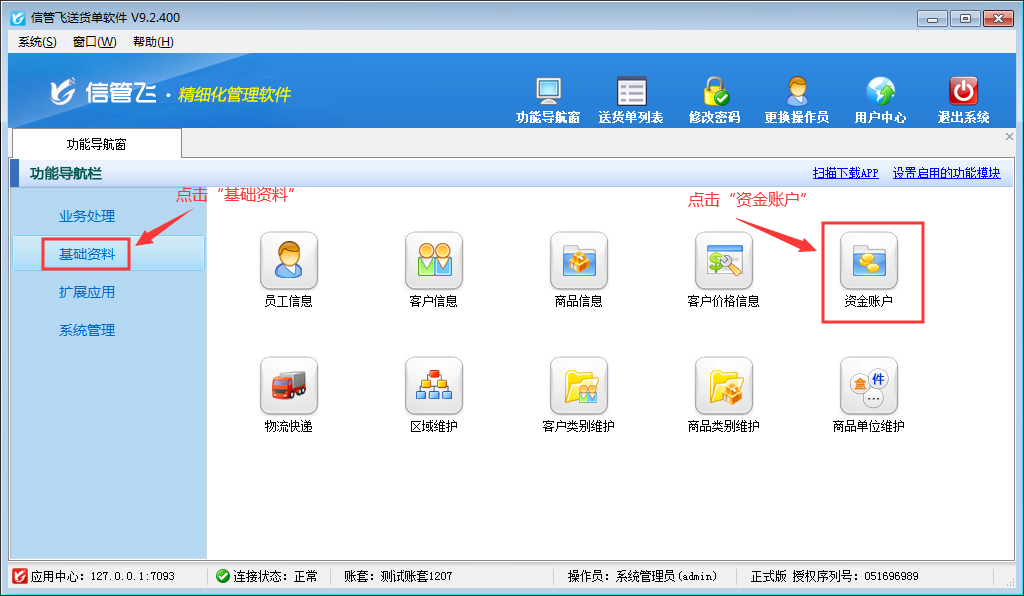Image resolution: width=1024 pixels, height=596 pixels.
Task: Open the 商品单位维护 icon
Action: coord(868,386)
